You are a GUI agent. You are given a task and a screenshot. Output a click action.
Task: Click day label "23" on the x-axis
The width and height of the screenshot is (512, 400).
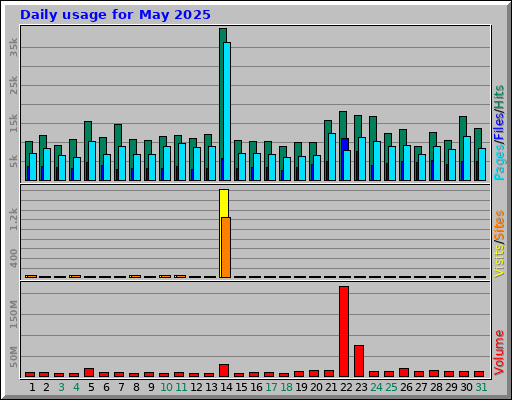pyautogui.click(x=361, y=387)
